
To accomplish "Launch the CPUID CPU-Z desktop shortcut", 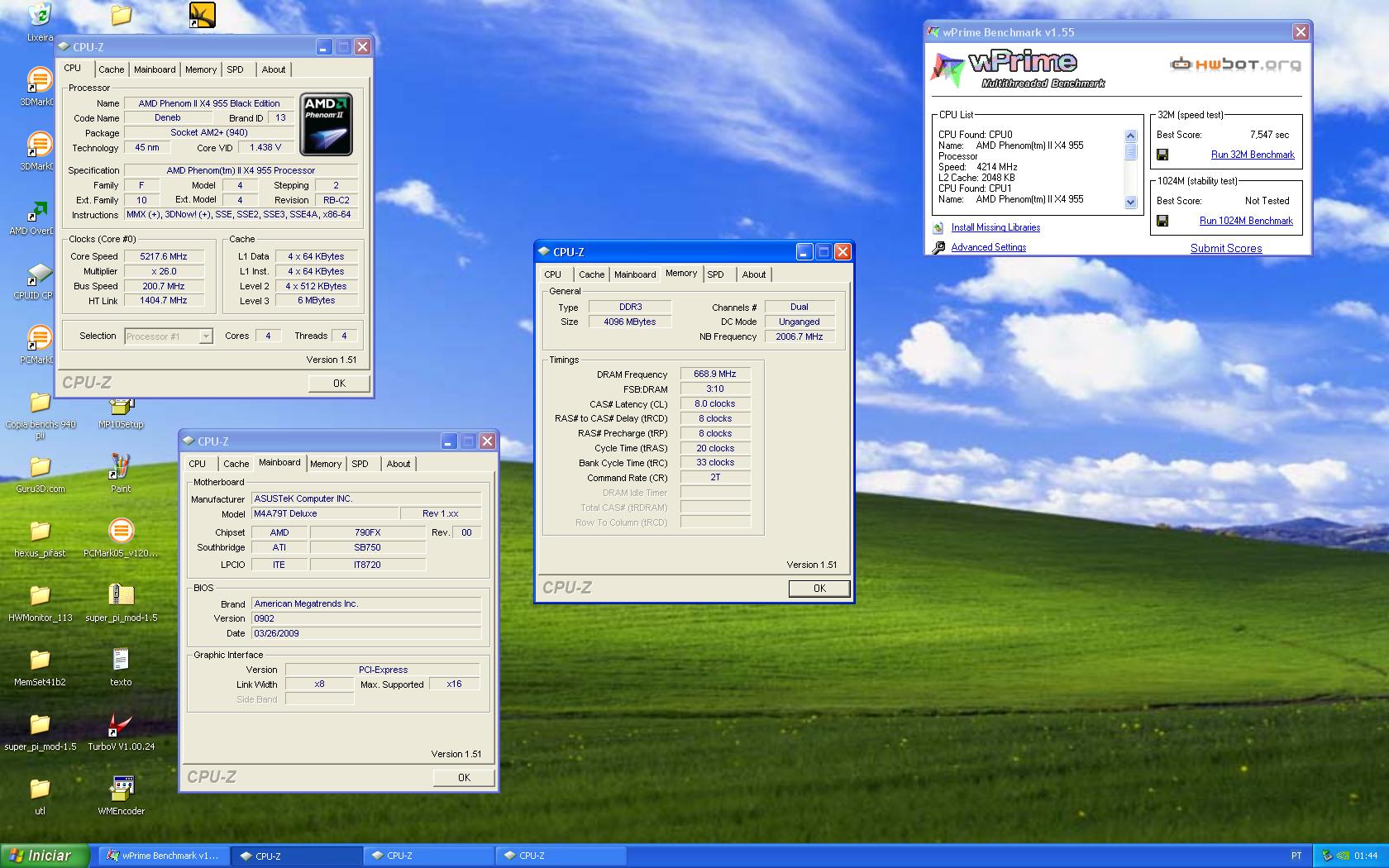I will 39,274.
